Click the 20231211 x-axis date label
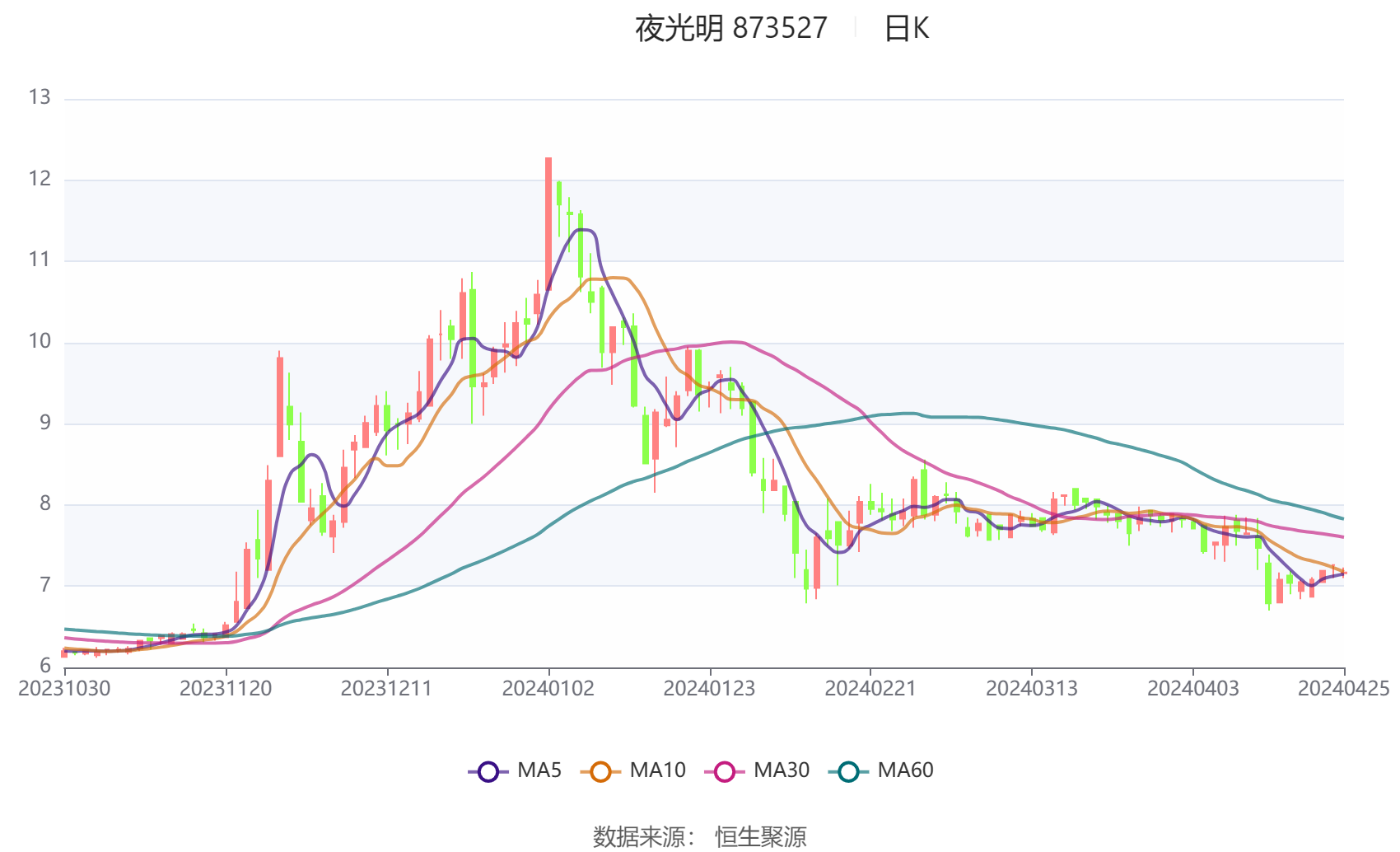 click(x=387, y=688)
